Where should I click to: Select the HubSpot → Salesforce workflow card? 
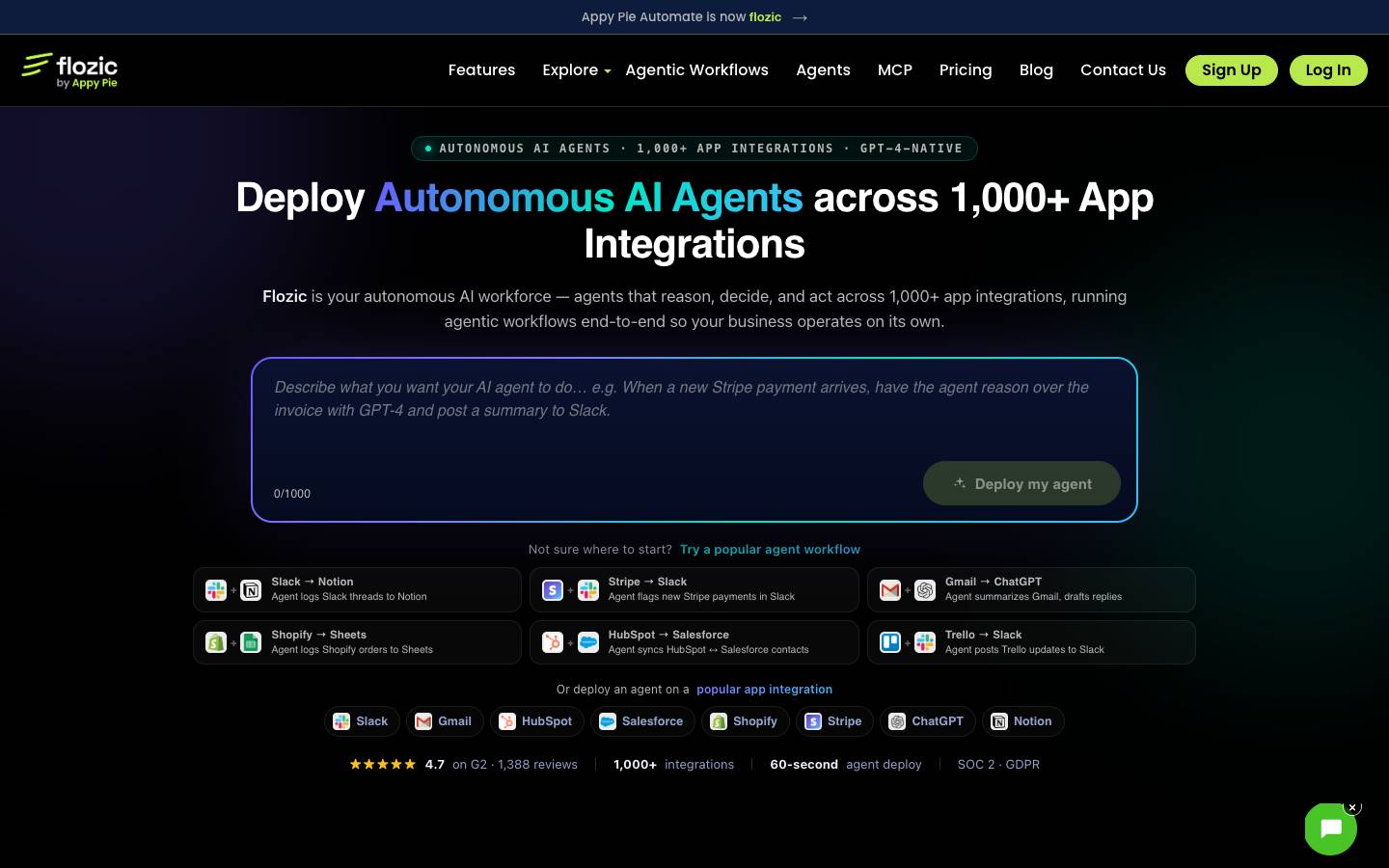click(694, 642)
